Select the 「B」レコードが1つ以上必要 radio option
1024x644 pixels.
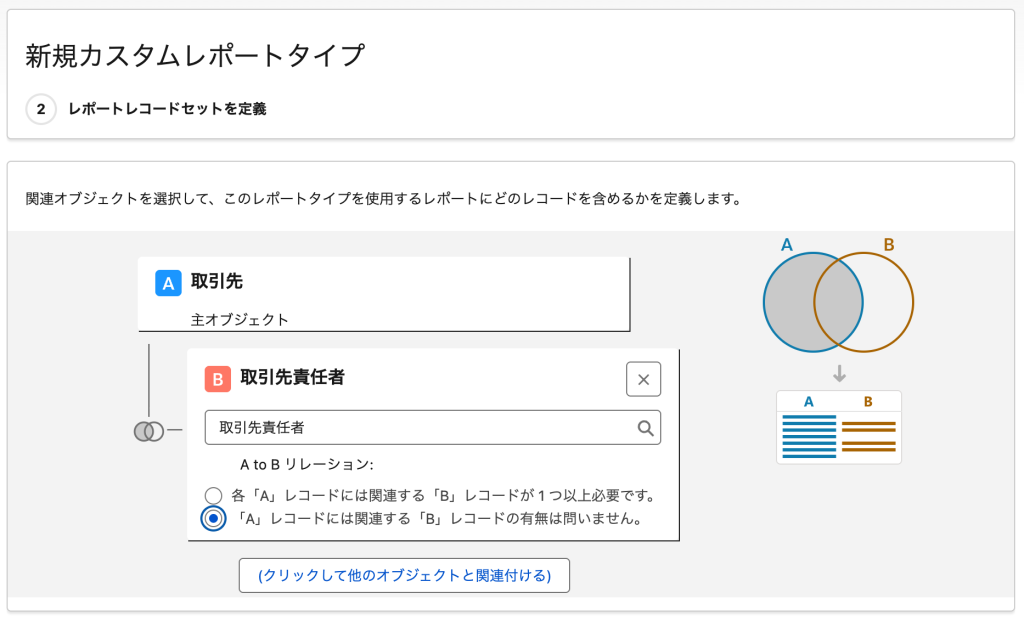point(213,495)
